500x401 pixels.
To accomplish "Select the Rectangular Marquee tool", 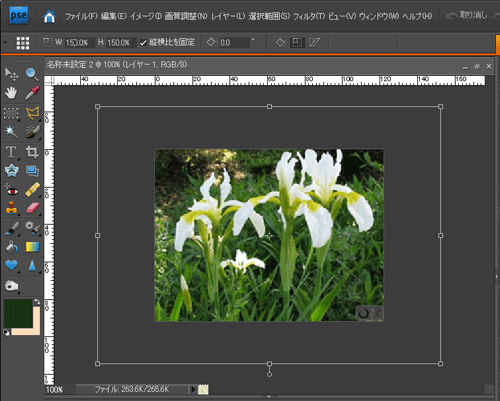I will [11, 113].
